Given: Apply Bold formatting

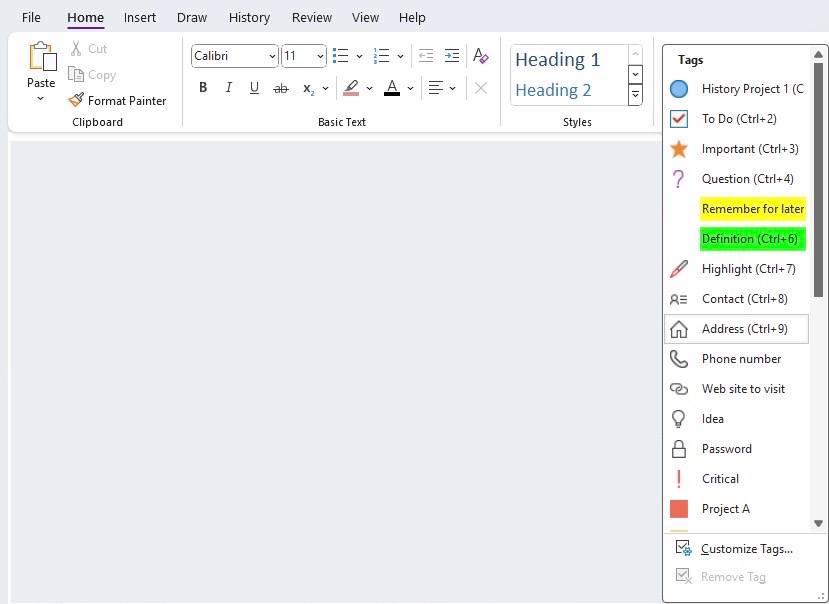Looking at the screenshot, I should 203,88.
